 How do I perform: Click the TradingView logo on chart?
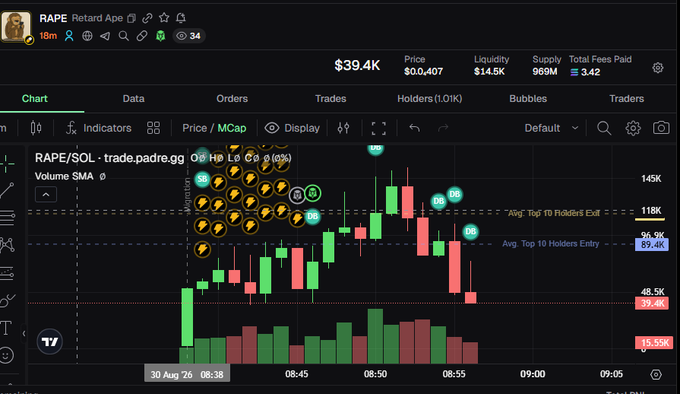click(x=49, y=342)
